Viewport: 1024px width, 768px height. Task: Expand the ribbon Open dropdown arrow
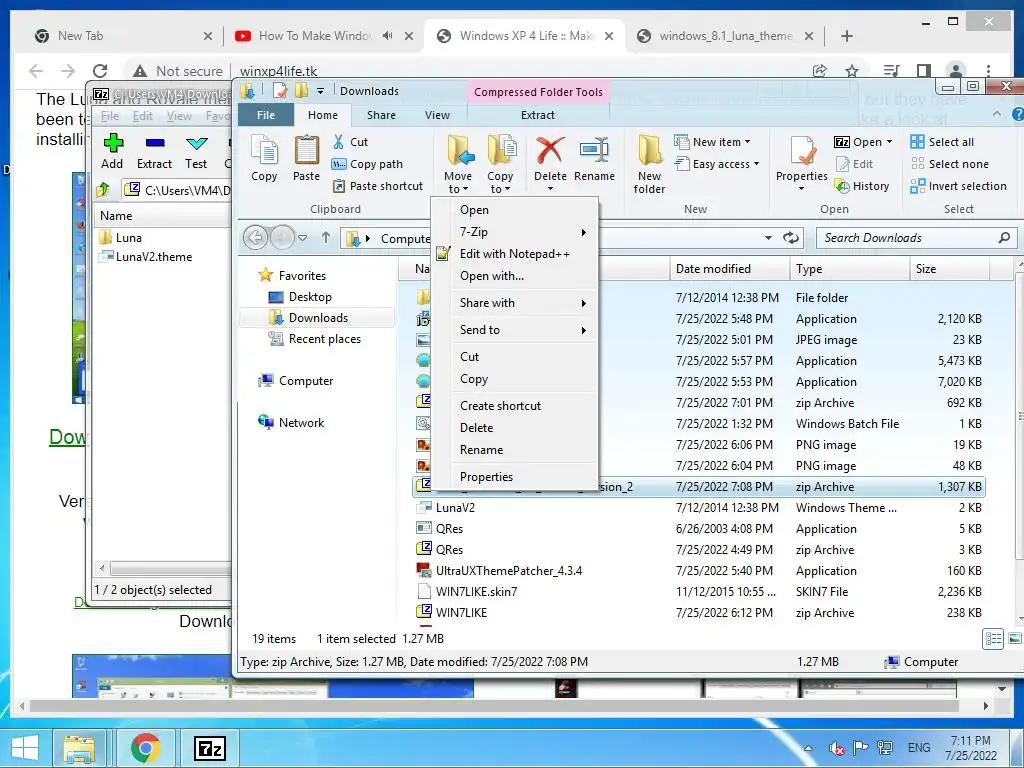click(x=889, y=142)
